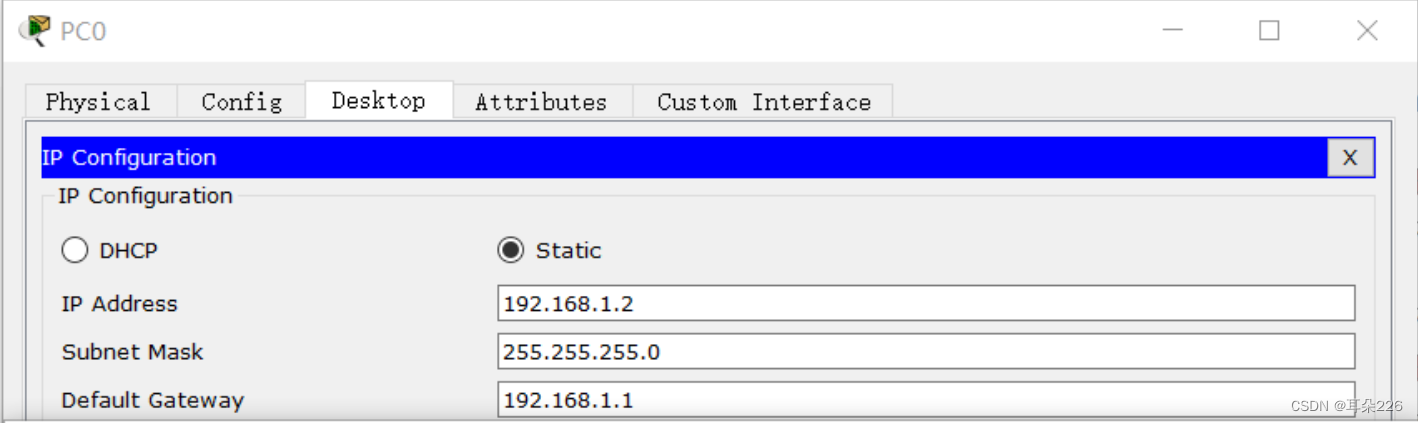Image resolution: width=1418 pixels, height=423 pixels.
Task: Open the Attributes tab
Action: pos(542,102)
